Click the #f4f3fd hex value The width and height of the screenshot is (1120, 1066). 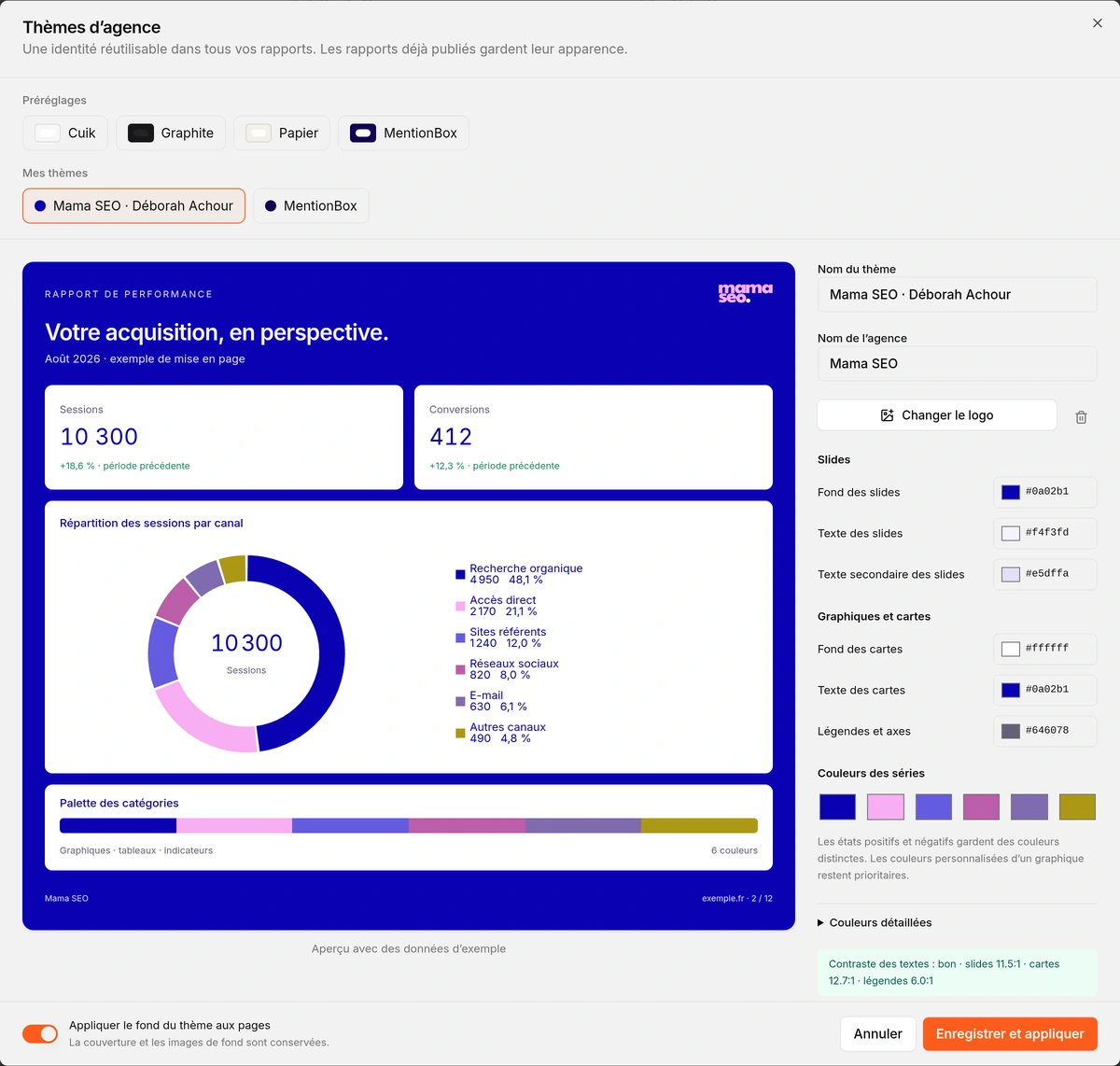coord(1047,532)
